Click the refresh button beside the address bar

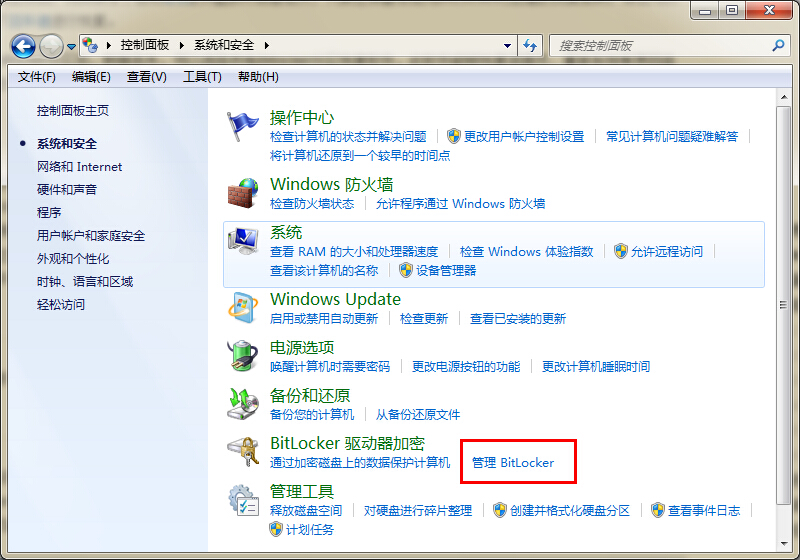coord(530,46)
